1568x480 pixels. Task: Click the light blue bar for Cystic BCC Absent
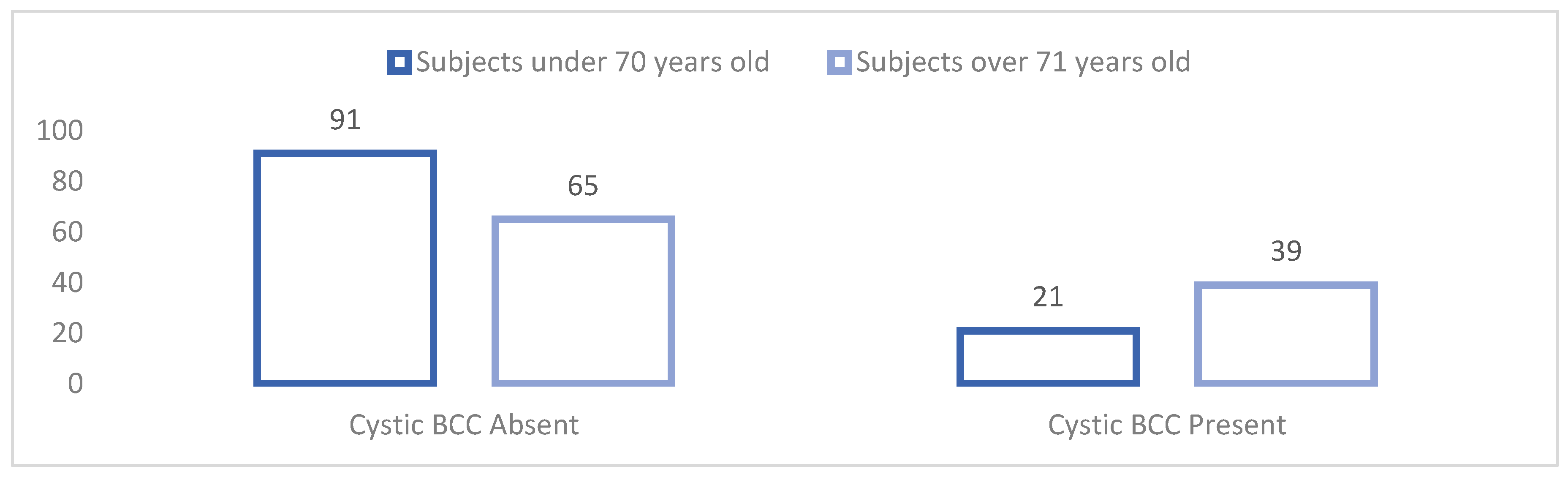tap(582, 301)
